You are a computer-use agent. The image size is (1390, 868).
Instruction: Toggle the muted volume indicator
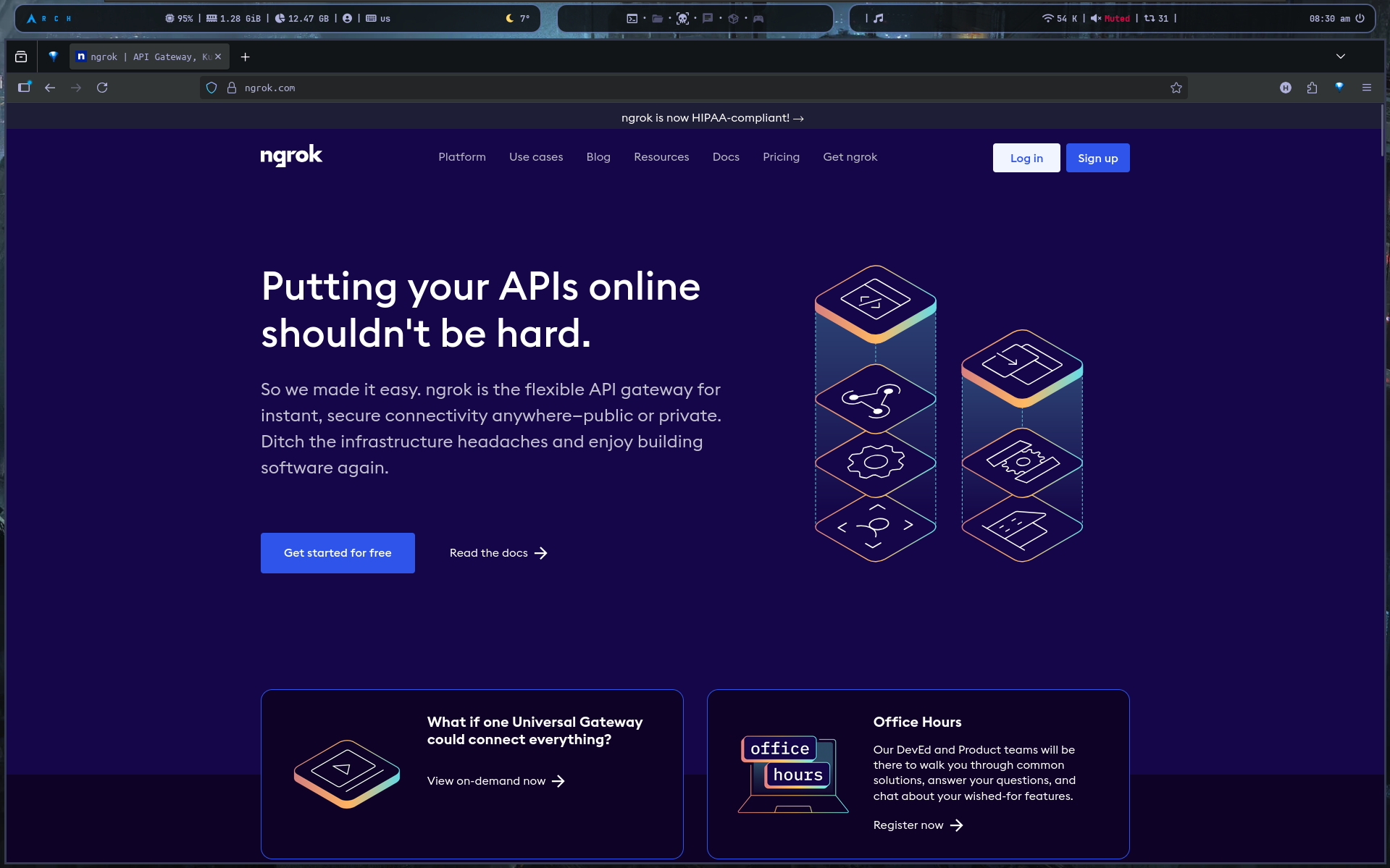[1110, 18]
